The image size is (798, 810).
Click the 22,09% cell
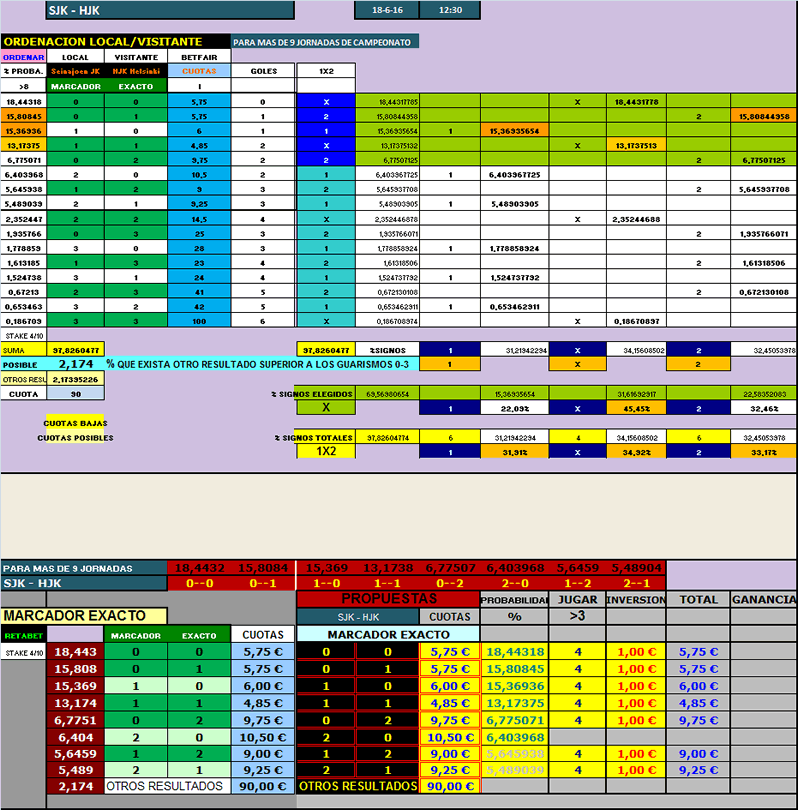(x=514, y=408)
